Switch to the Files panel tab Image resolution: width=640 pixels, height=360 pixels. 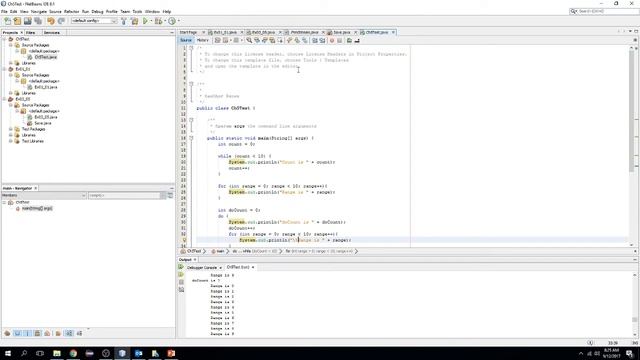click(30, 32)
